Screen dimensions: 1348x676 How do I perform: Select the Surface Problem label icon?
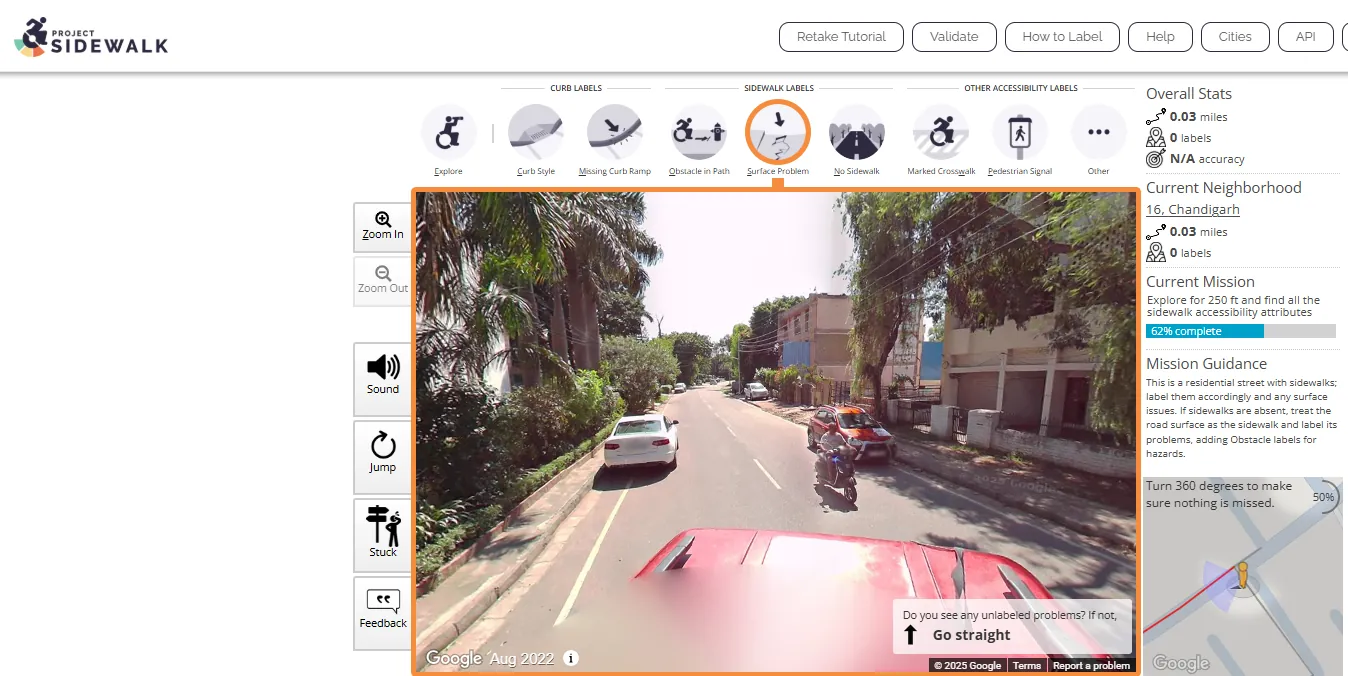click(x=778, y=133)
